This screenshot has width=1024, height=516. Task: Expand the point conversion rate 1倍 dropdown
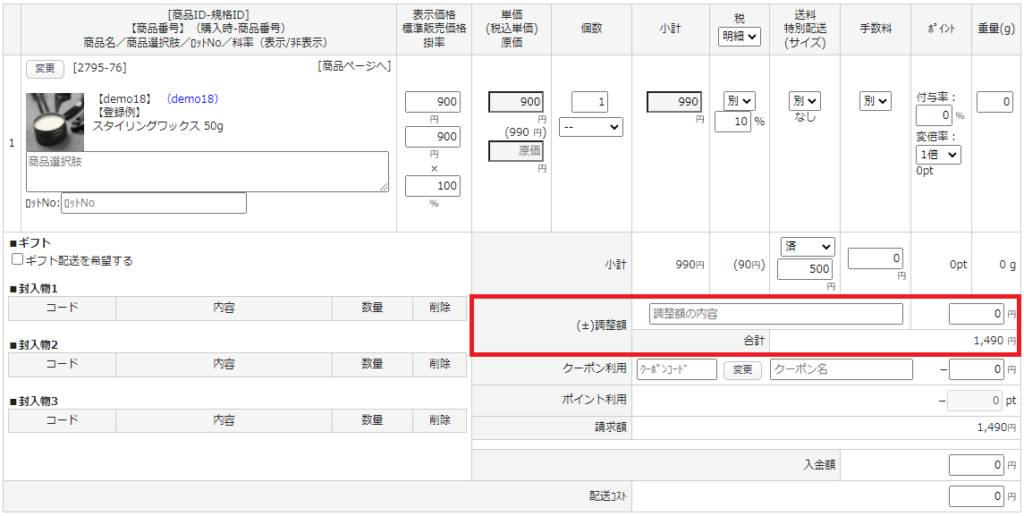click(x=938, y=155)
